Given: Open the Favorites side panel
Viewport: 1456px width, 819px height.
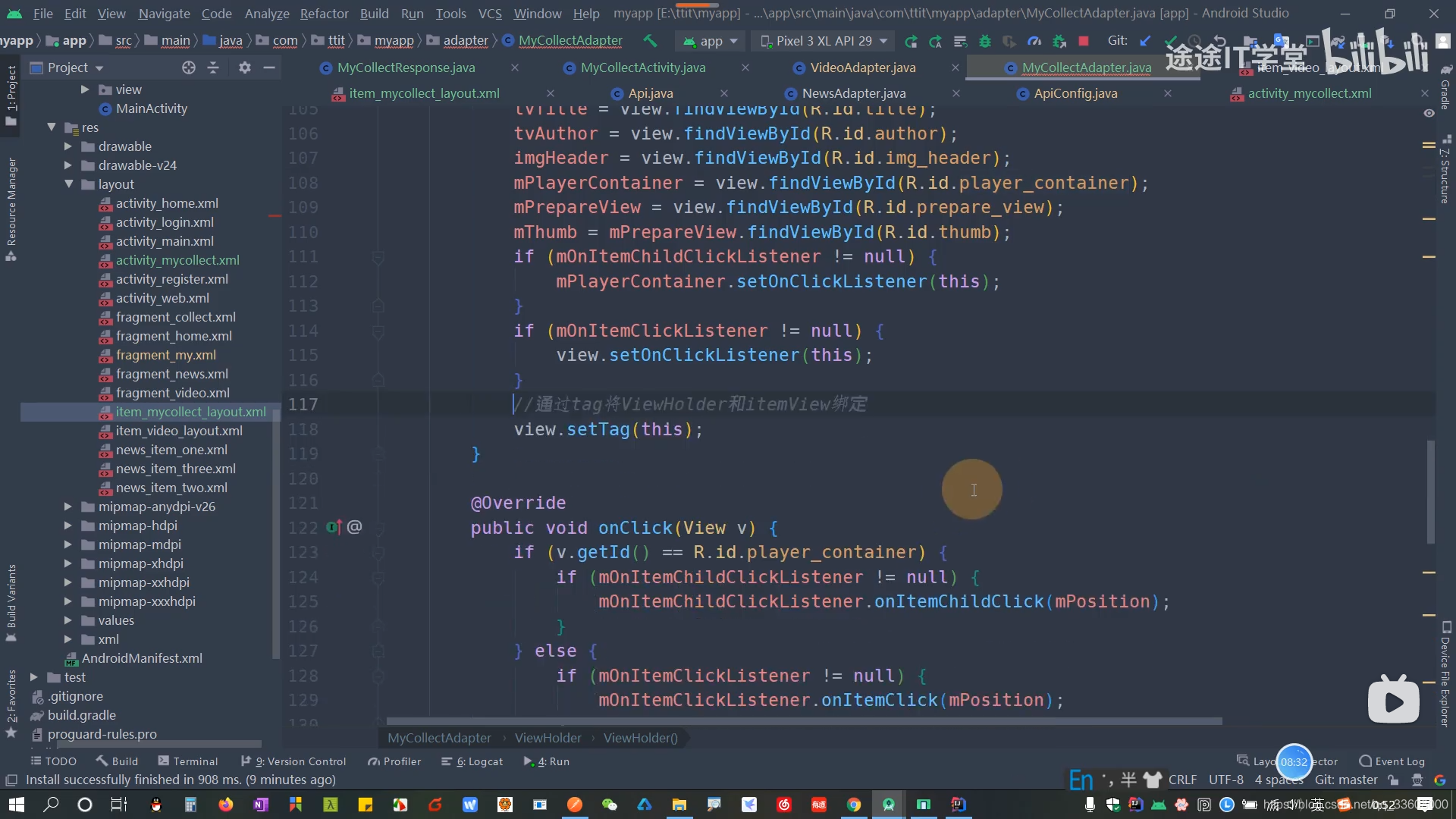Looking at the screenshot, I should pos(11,703).
